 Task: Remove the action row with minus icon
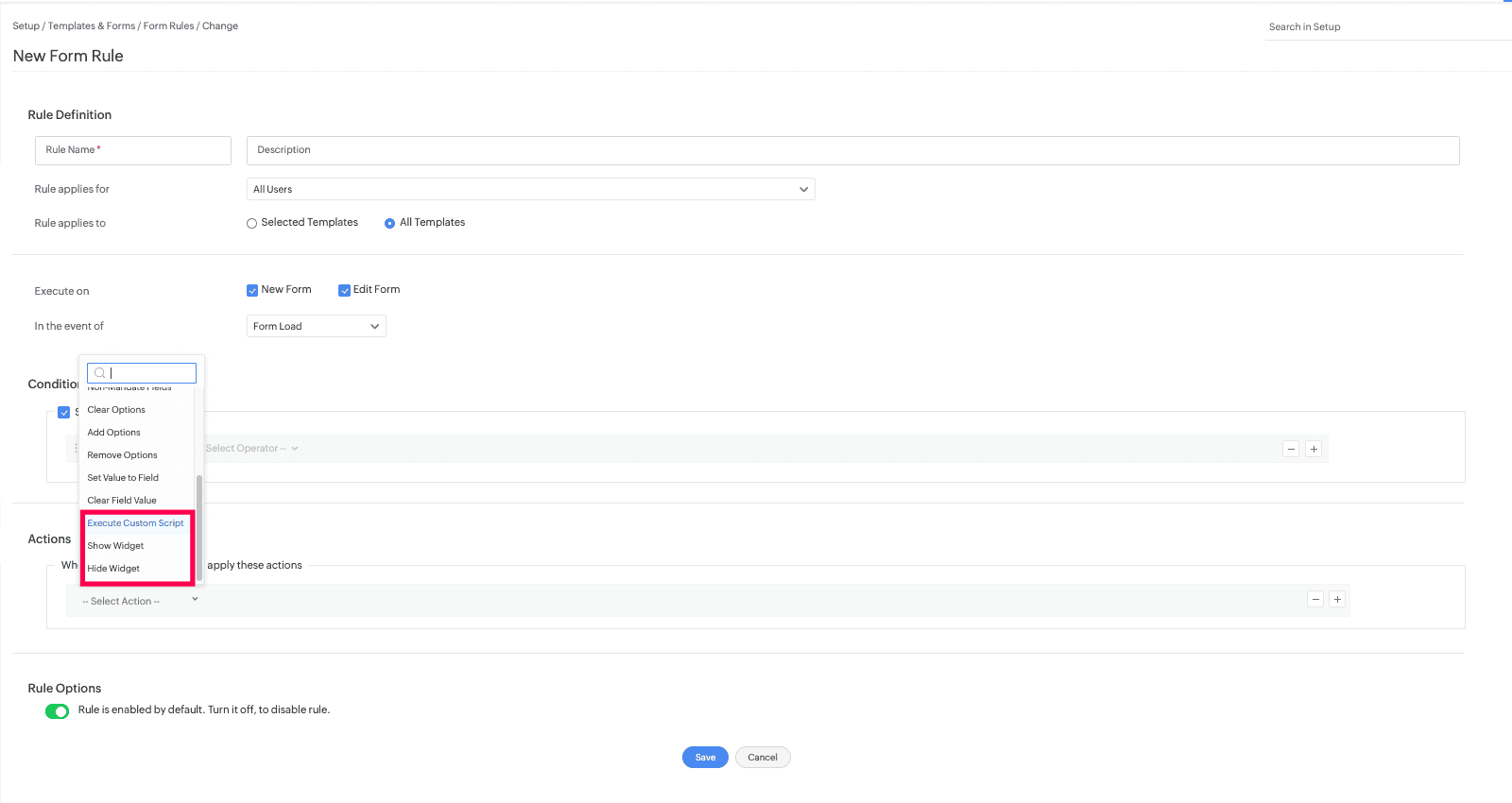click(x=1315, y=599)
